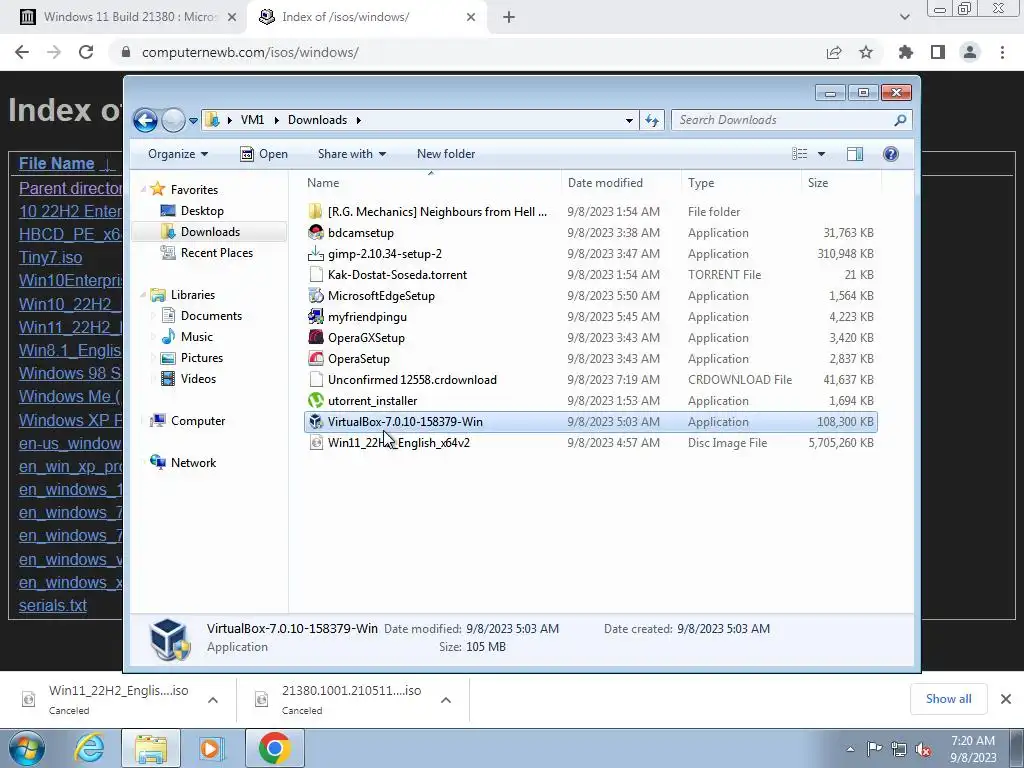Select Unconfirmed 12558.crdownload file
Viewport: 1024px width, 768px height.
(x=412, y=379)
